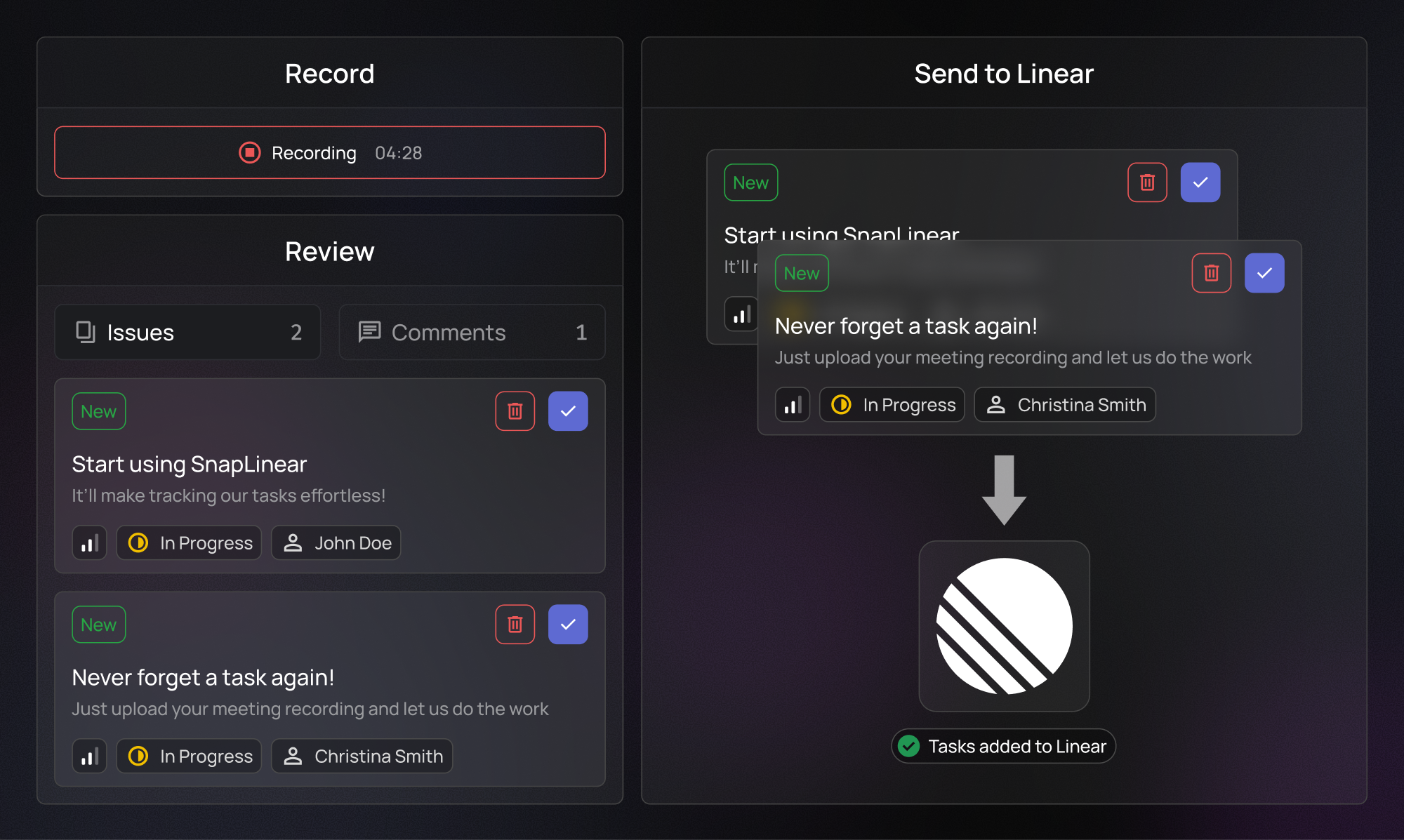Screen dimensions: 1404x840
Task: Change In Progress status on John Doe's issue
Action: pyautogui.click(x=189, y=543)
